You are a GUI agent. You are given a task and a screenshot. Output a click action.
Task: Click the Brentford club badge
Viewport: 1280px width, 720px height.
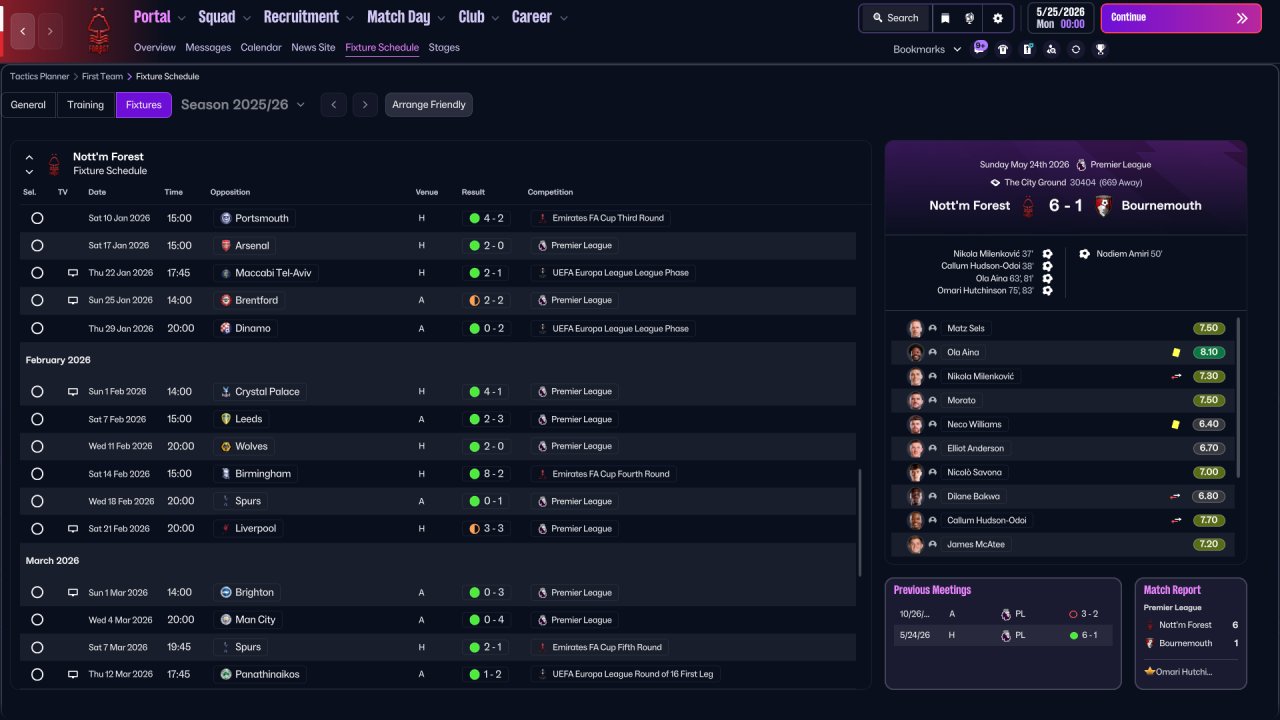(x=225, y=300)
